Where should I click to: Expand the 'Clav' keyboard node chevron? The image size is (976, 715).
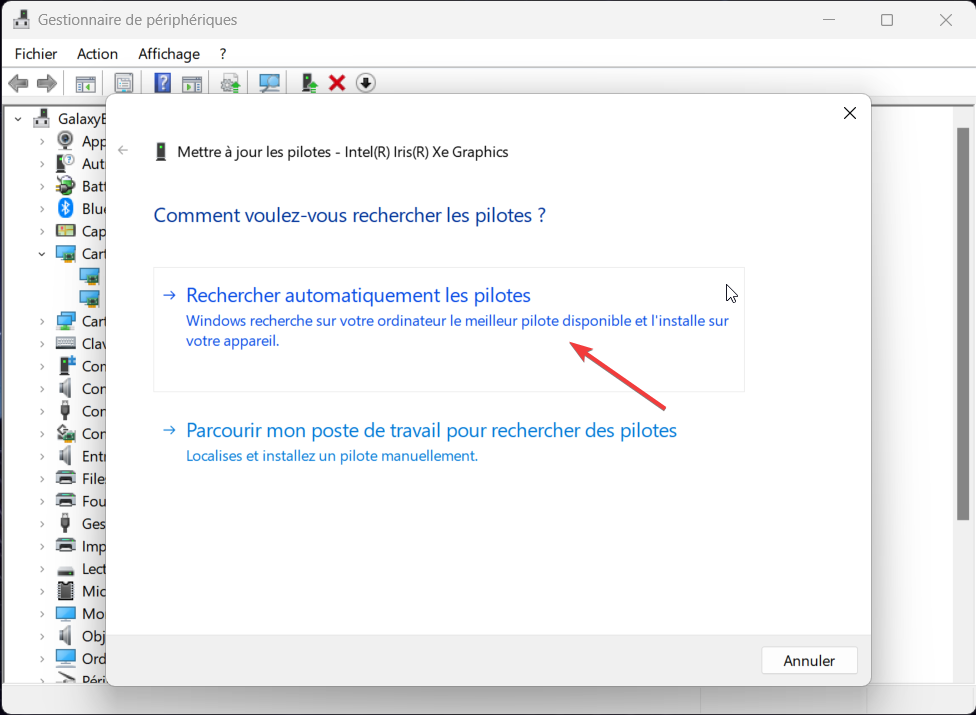pyautogui.click(x=42, y=343)
